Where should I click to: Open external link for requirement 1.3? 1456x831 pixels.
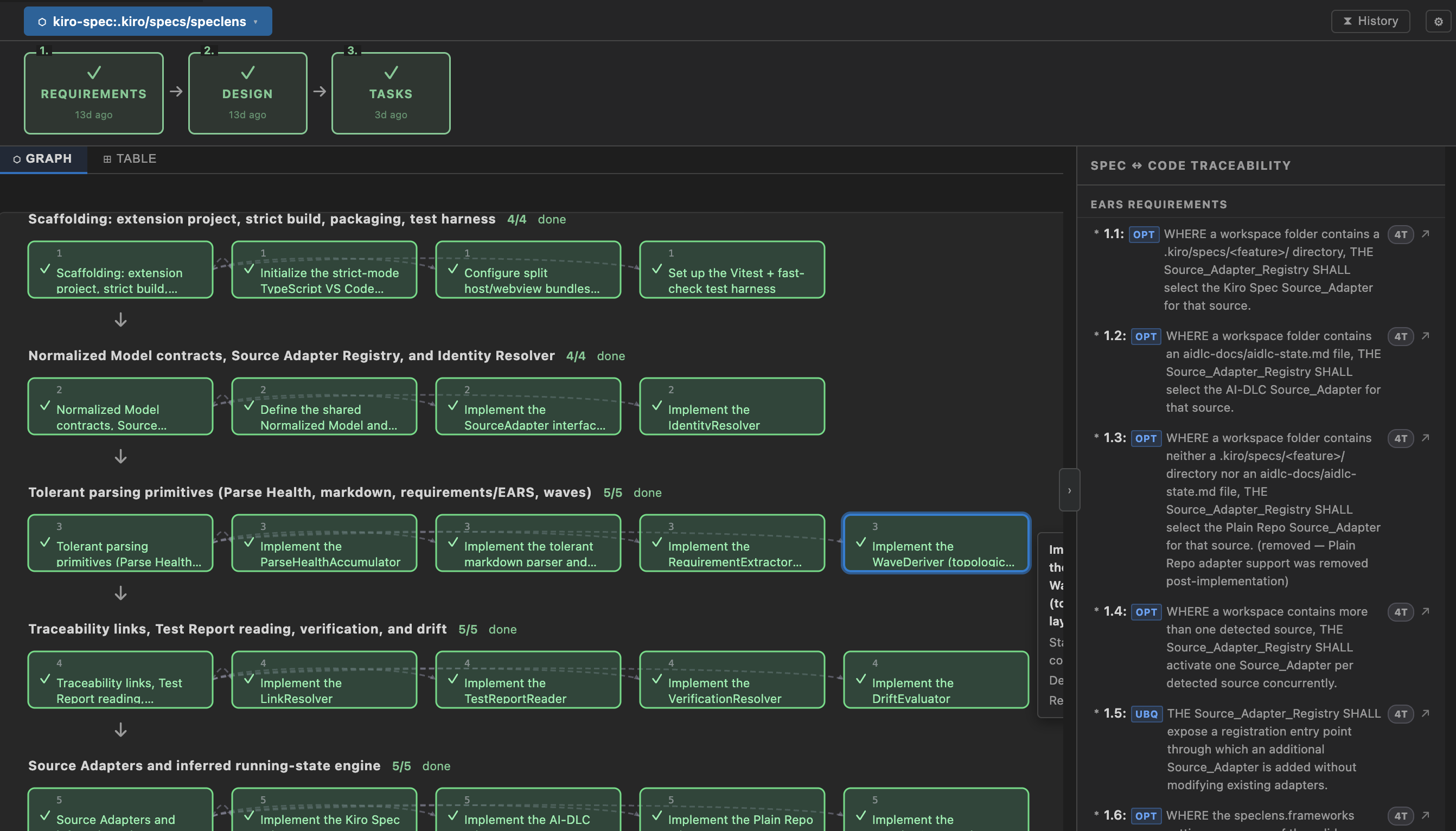(x=1426, y=438)
